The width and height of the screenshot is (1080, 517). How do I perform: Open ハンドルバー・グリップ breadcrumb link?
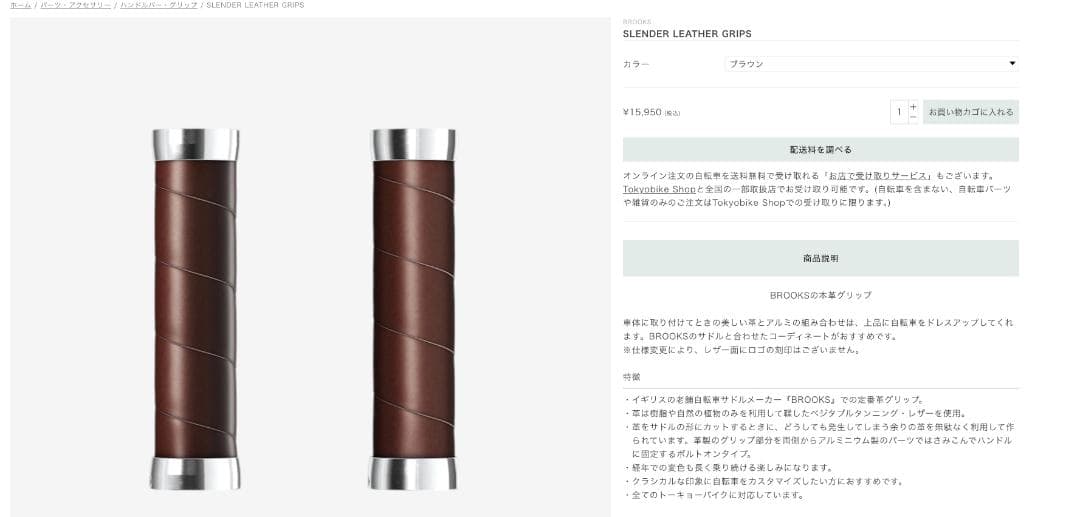click(158, 5)
